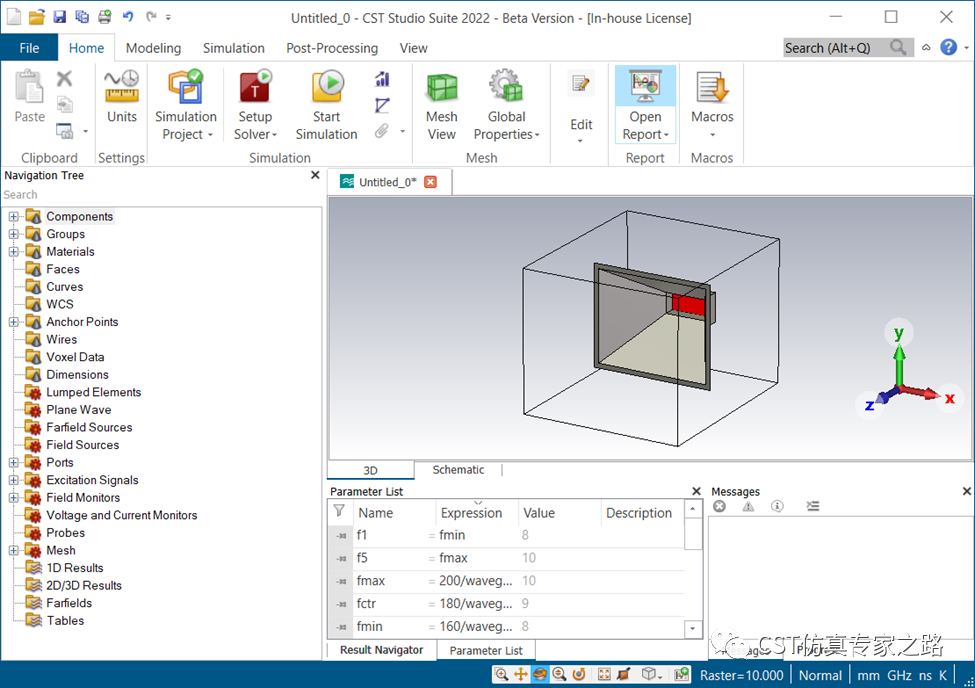
Task: Click the screenshot capture icon in Clipboard group
Action: 65,131
